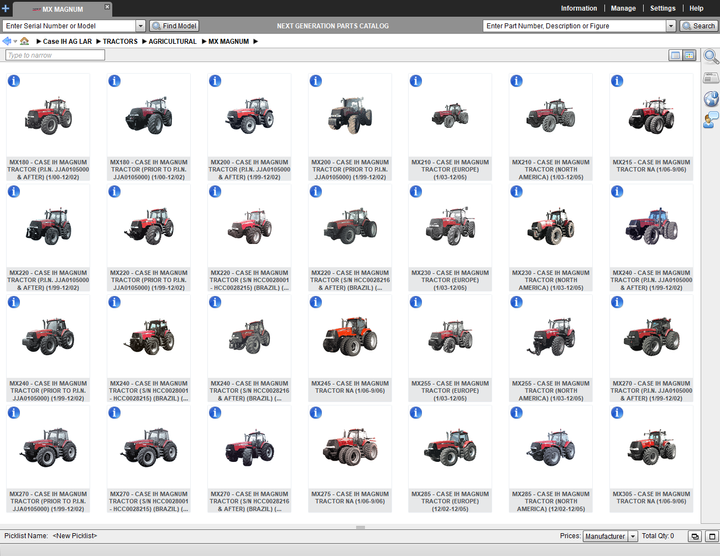720x556 pixels.
Task: Open MX270 P.I.N. JJA0105000 & after thumbnail
Action: click(652, 337)
